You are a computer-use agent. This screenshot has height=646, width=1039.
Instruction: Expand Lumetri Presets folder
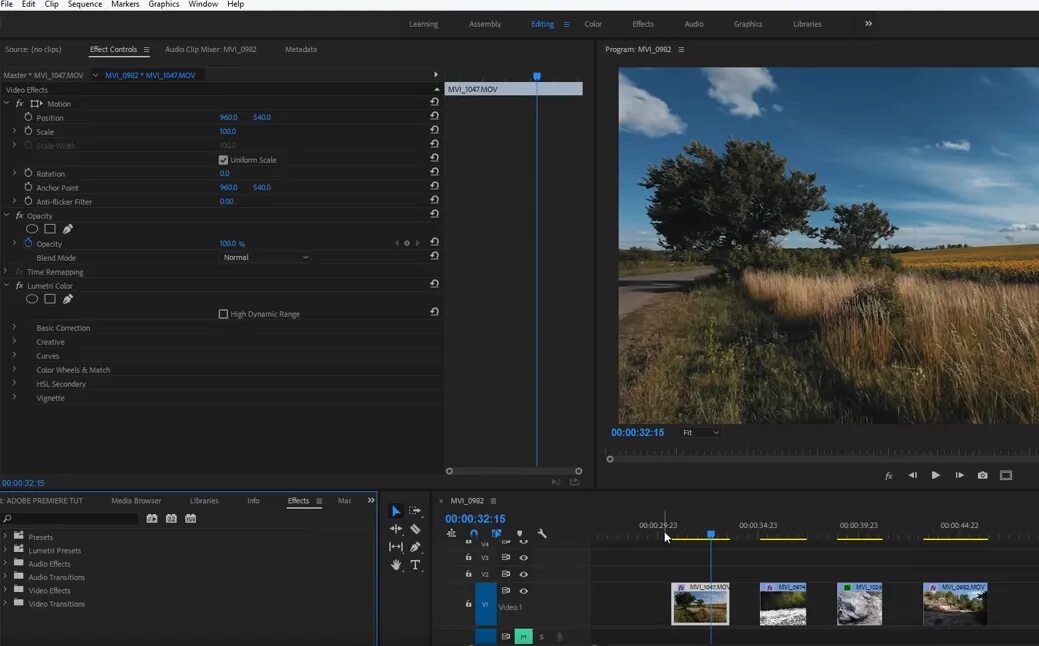pyautogui.click(x=5, y=550)
